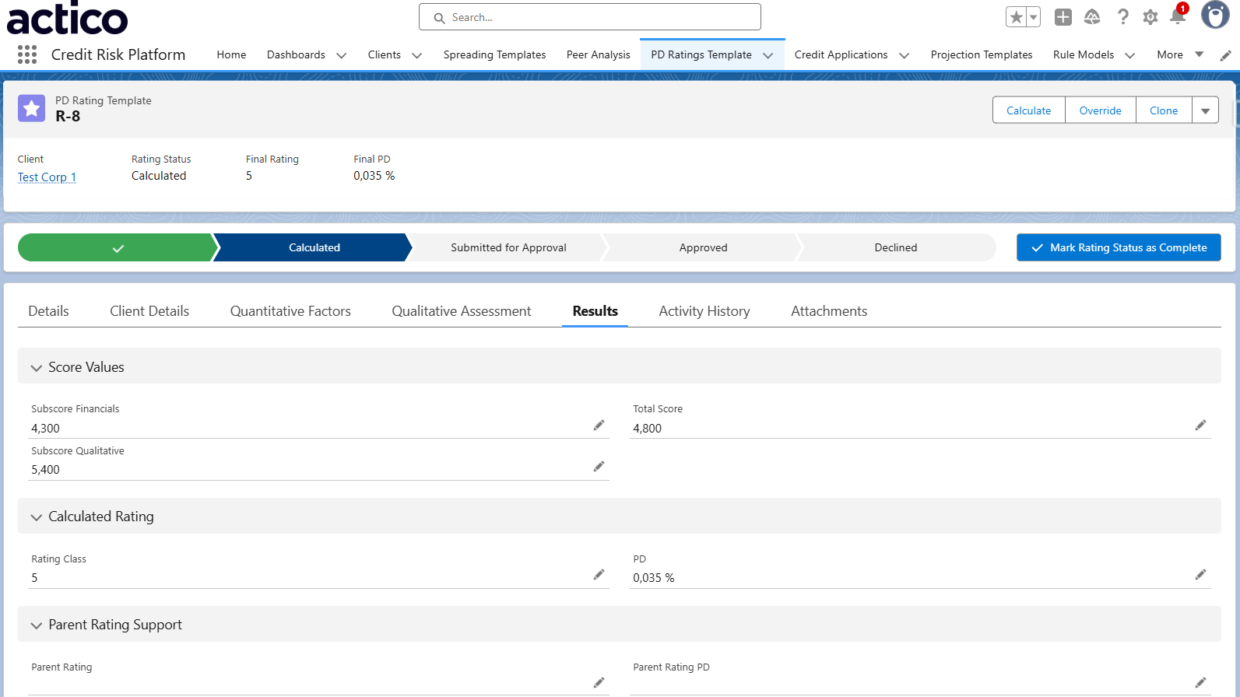Open the Activity History tab
1240x697 pixels.
pyautogui.click(x=704, y=311)
